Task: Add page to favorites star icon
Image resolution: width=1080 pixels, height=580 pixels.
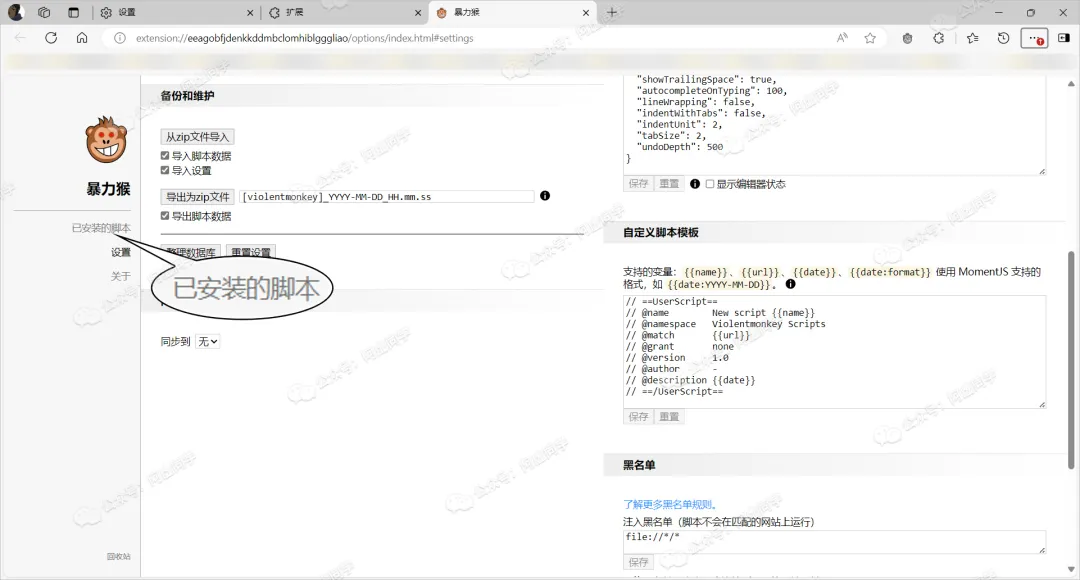Action: (x=870, y=38)
